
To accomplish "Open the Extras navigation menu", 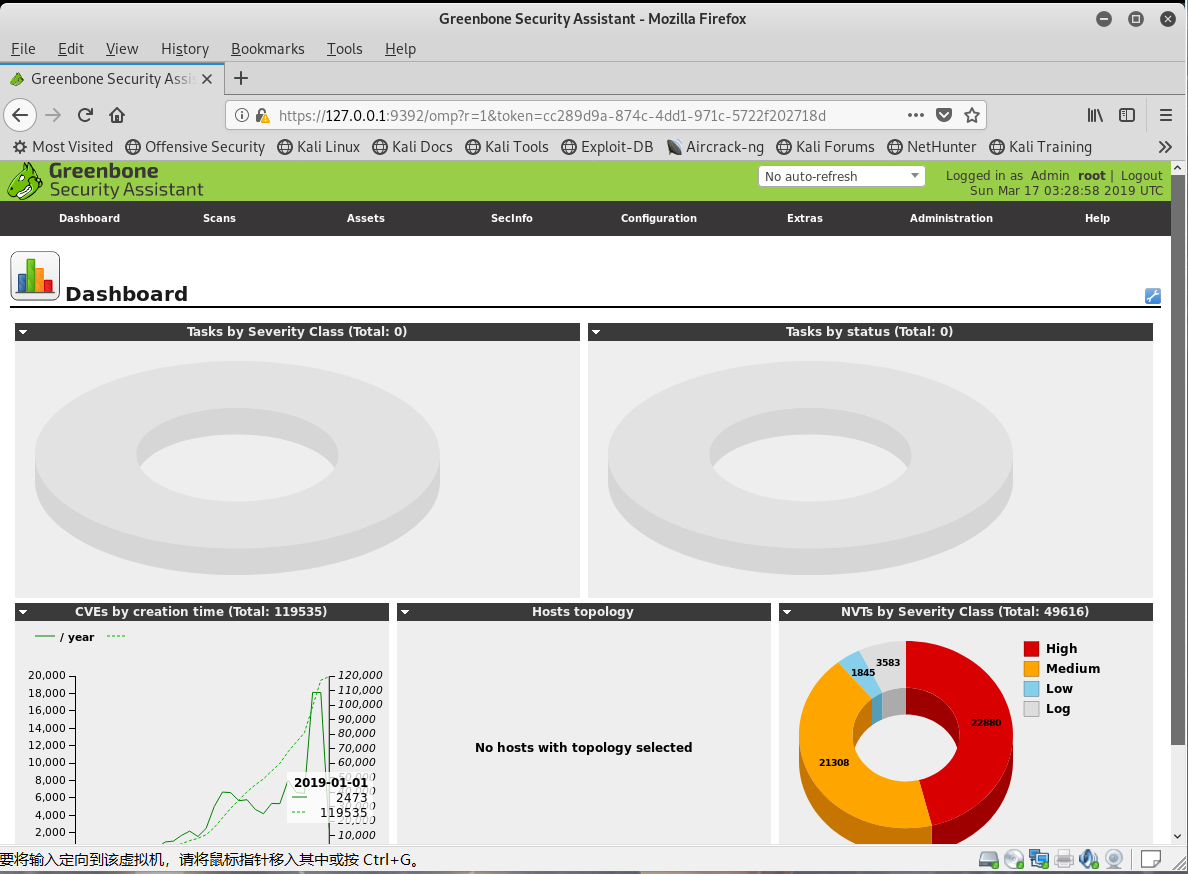I will coord(805,218).
